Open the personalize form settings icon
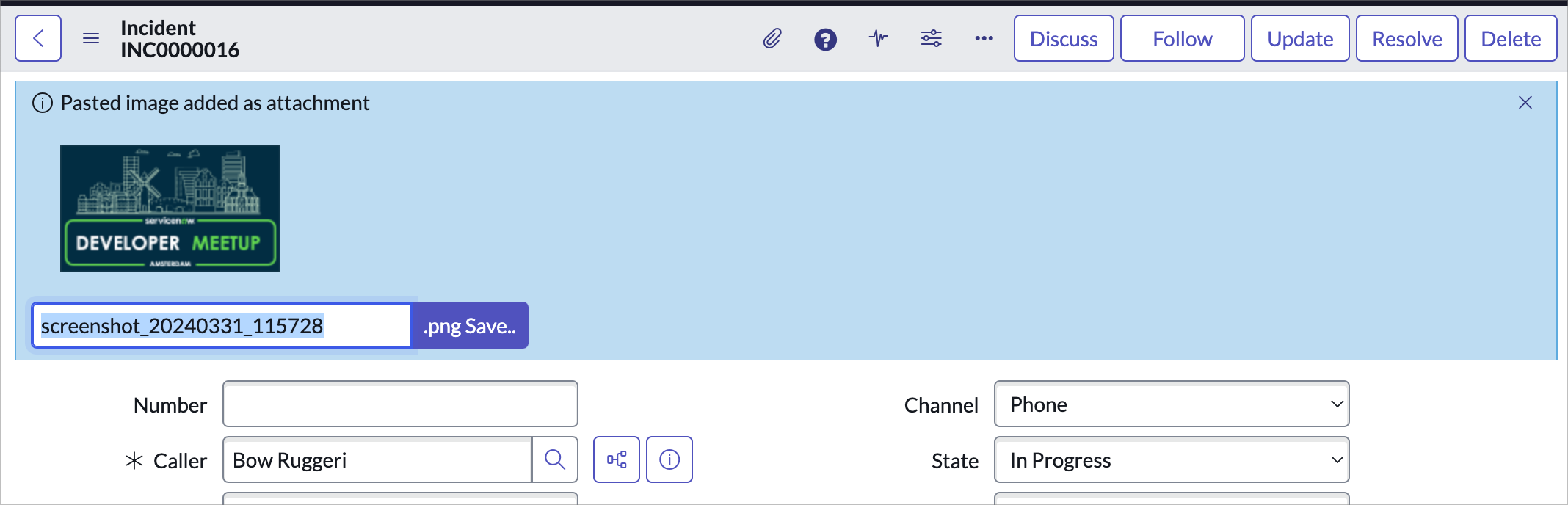This screenshot has height=505, width=1568. tap(931, 38)
